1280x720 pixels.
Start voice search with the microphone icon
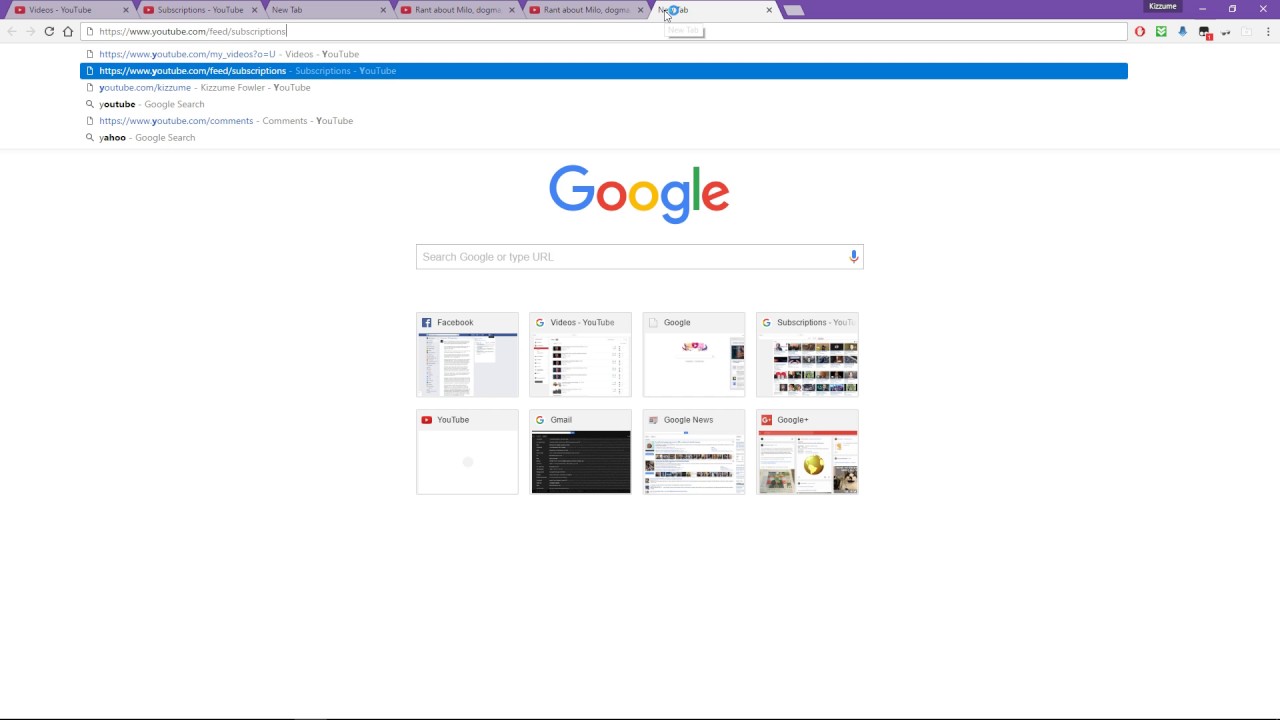click(853, 257)
